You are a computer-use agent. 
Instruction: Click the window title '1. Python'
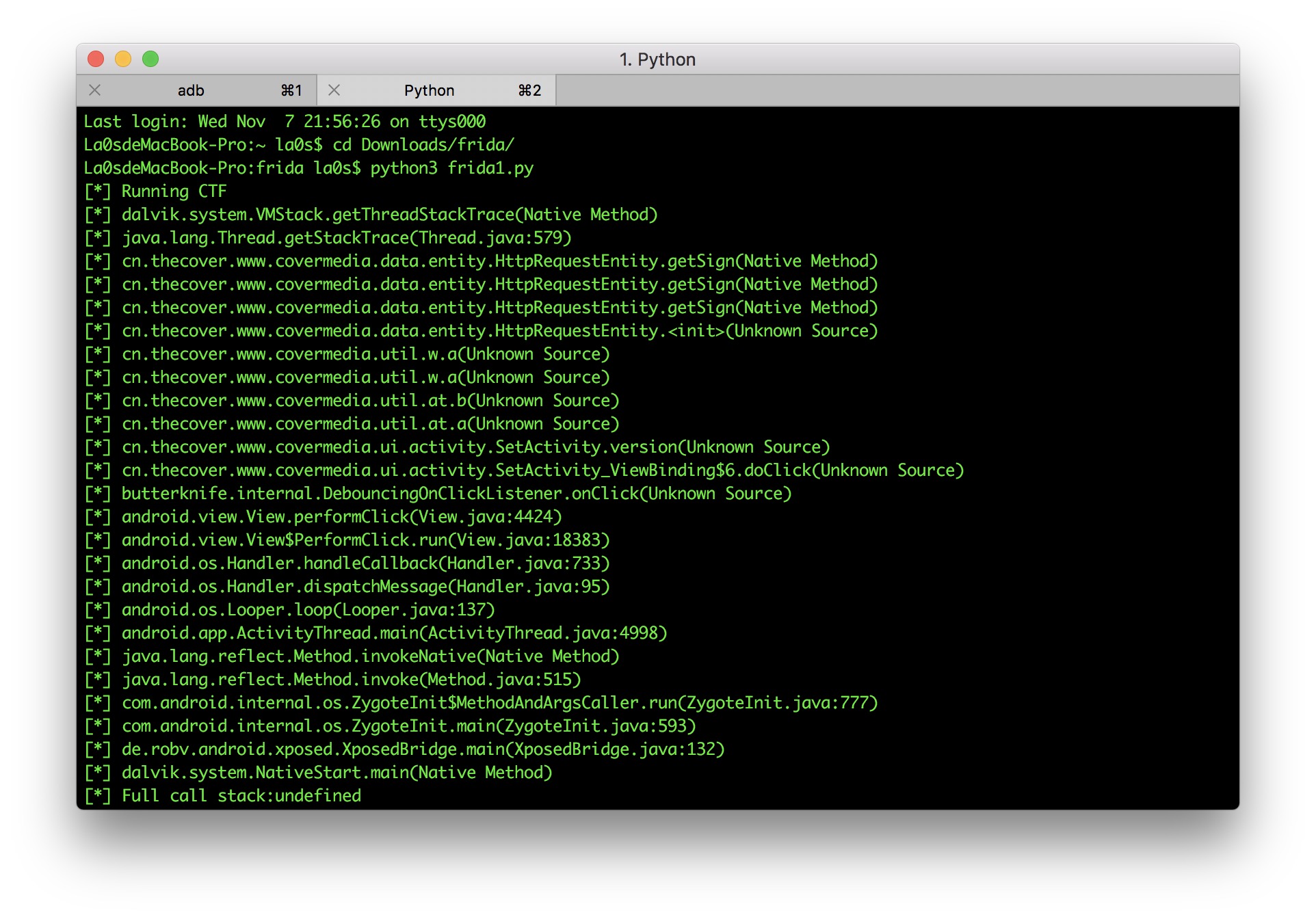coord(657,59)
